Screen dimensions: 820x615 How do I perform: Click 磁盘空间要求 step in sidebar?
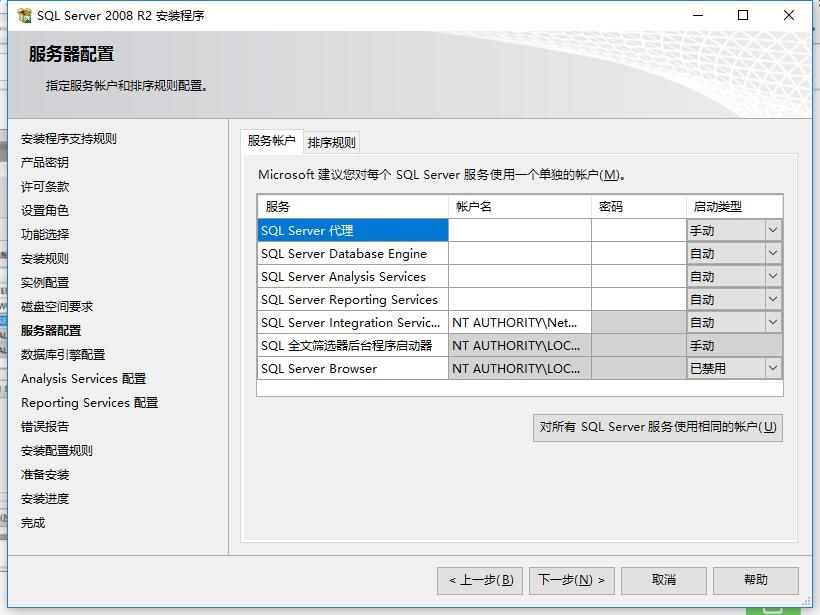(56, 306)
